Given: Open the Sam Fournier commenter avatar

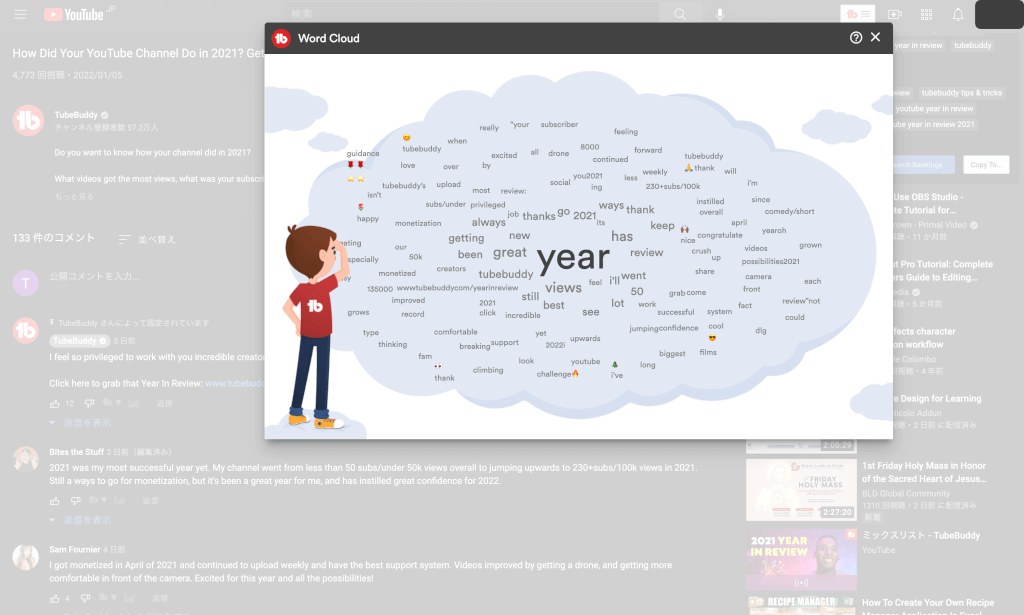Looking at the screenshot, I should point(25,556).
